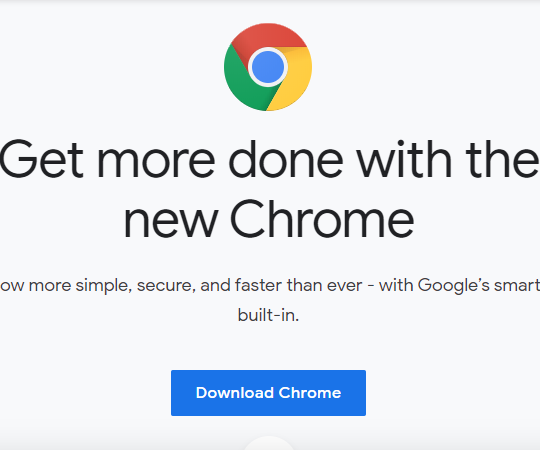Click 'than ever' in the subtitle
The height and width of the screenshot is (451, 540).
click(x=324, y=285)
